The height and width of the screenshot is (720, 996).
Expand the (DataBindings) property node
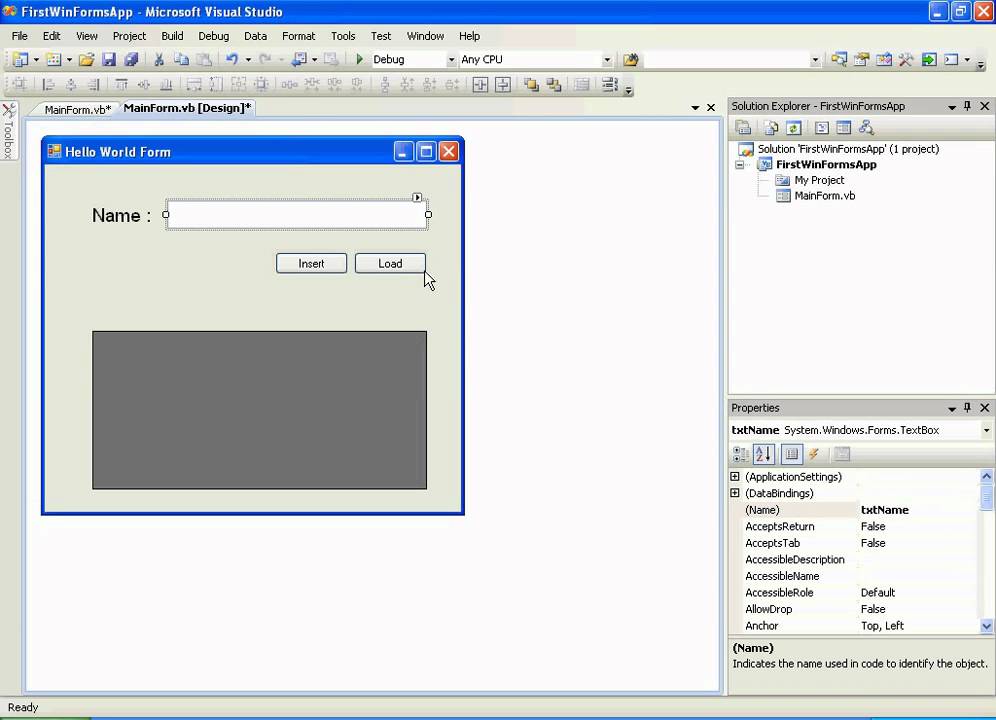pyautogui.click(x=735, y=492)
